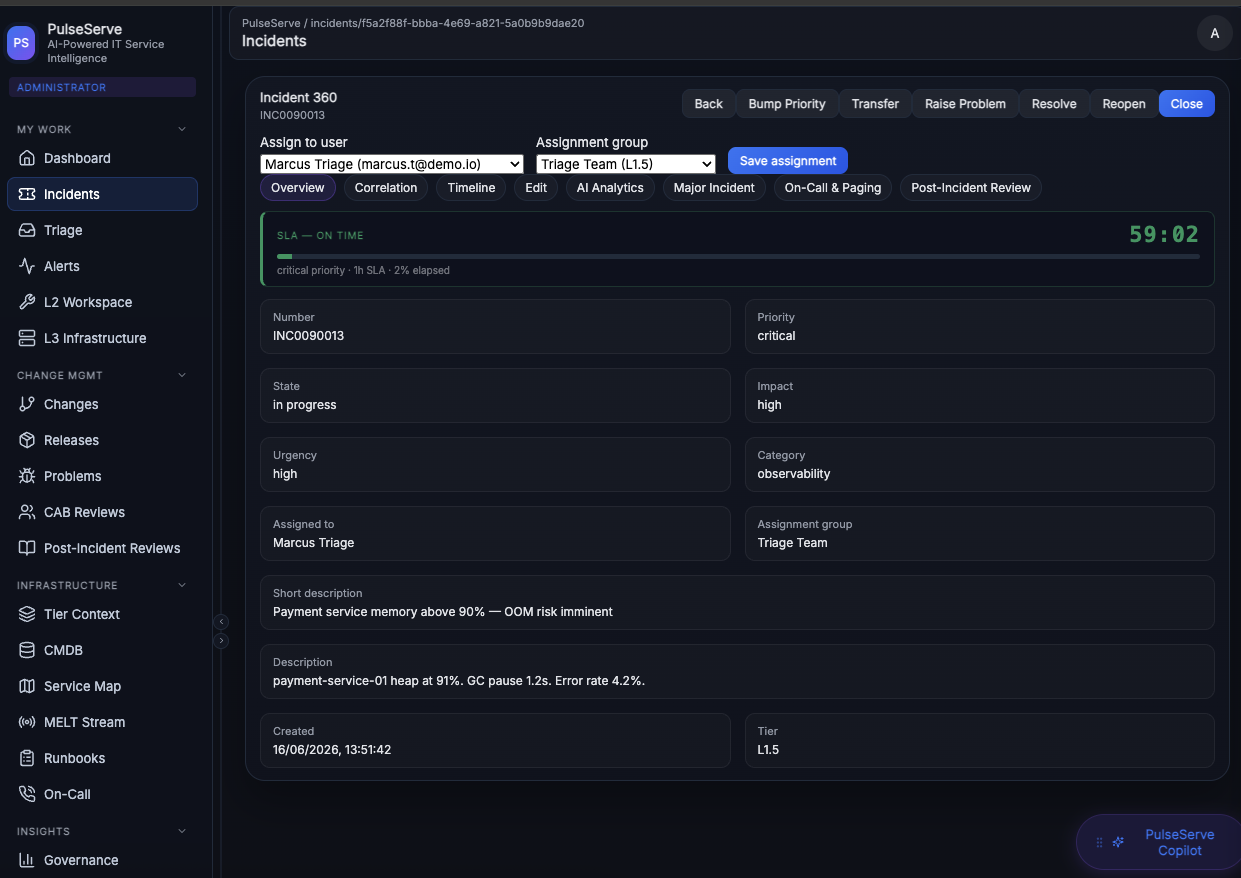Open the CMDB database icon
This screenshot has height=878, width=1241.
pyautogui.click(x=27, y=650)
